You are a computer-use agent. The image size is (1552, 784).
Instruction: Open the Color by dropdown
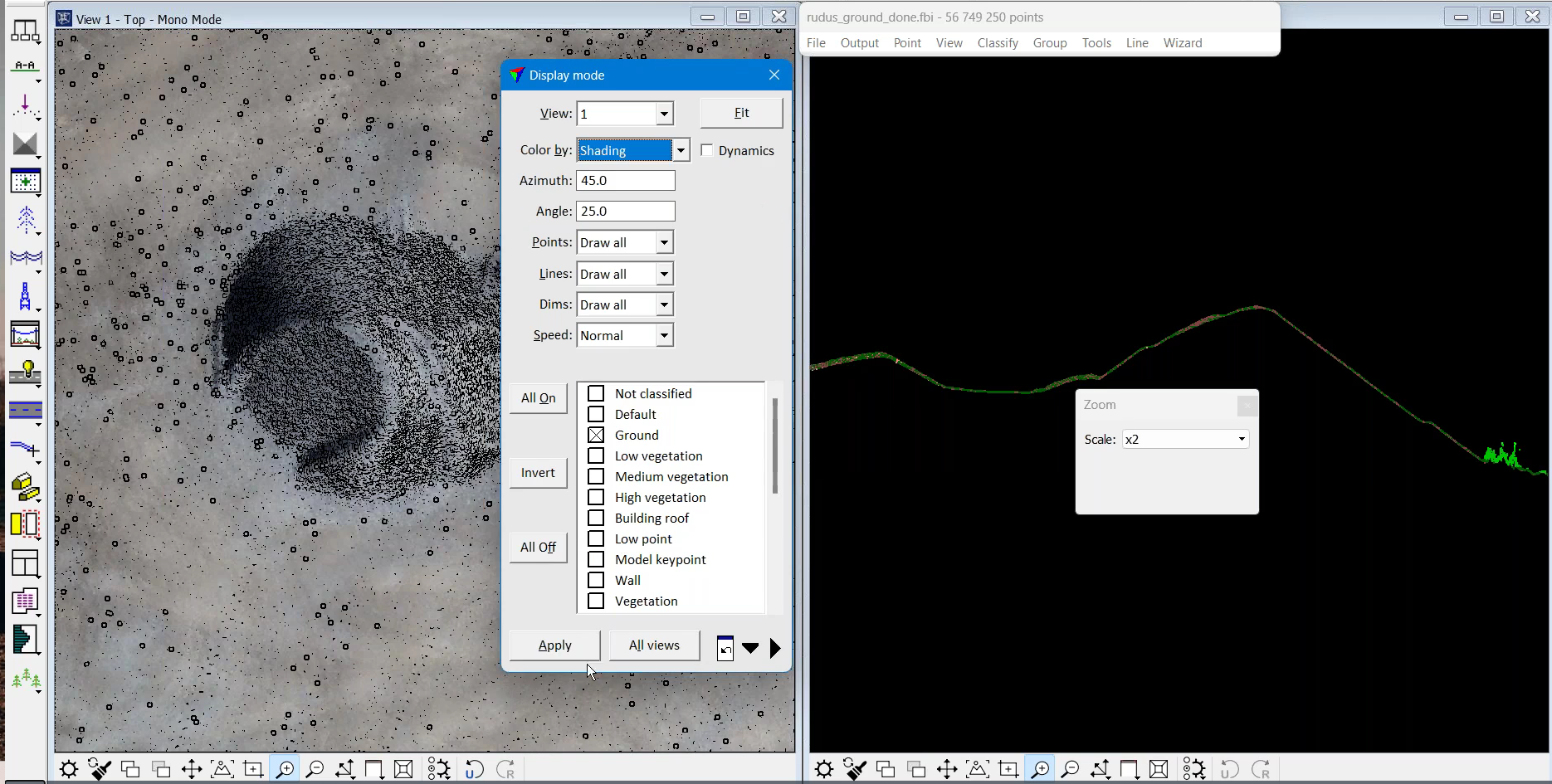click(x=681, y=150)
